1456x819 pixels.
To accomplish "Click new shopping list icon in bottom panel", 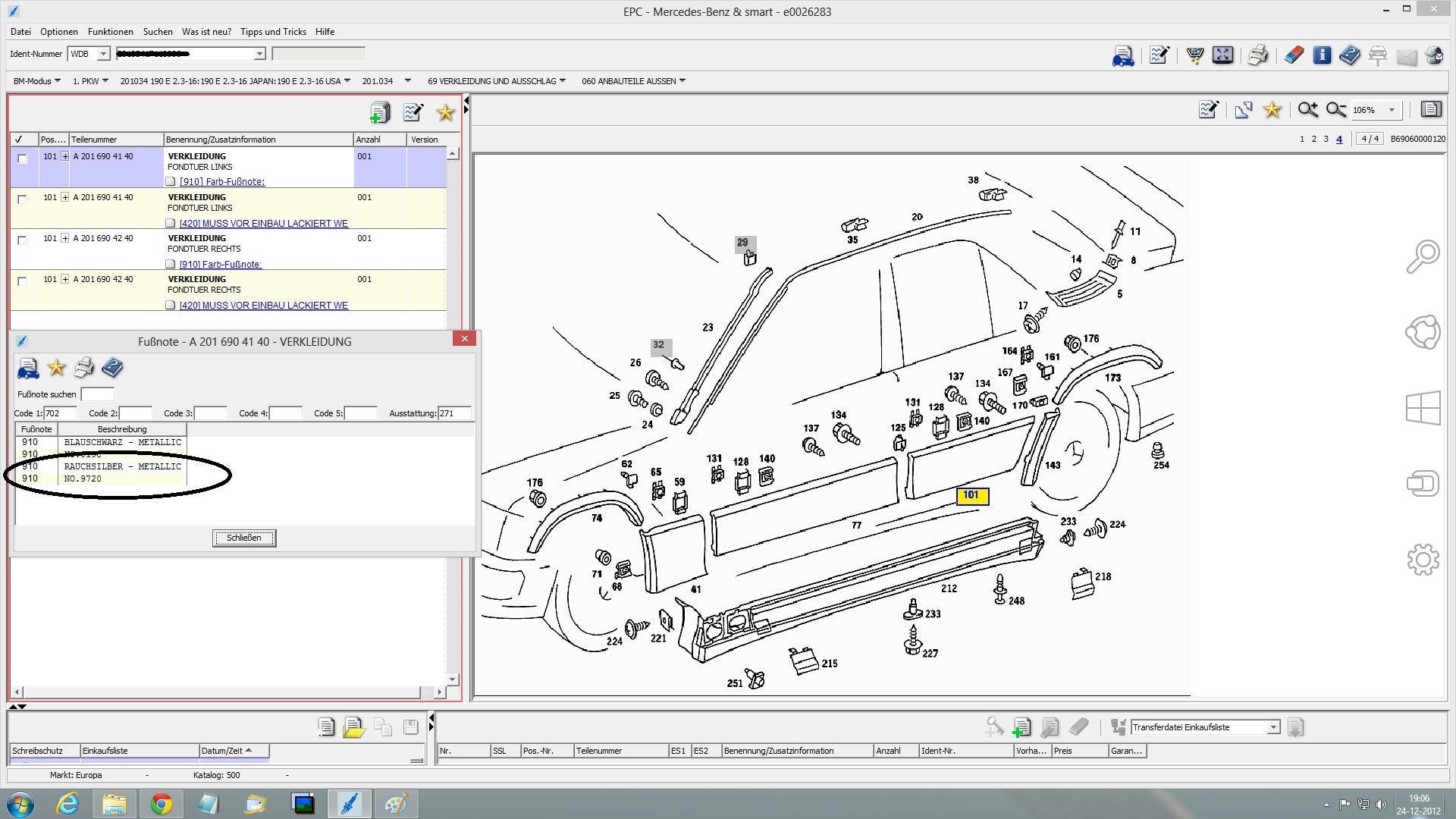I will point(326,727).
